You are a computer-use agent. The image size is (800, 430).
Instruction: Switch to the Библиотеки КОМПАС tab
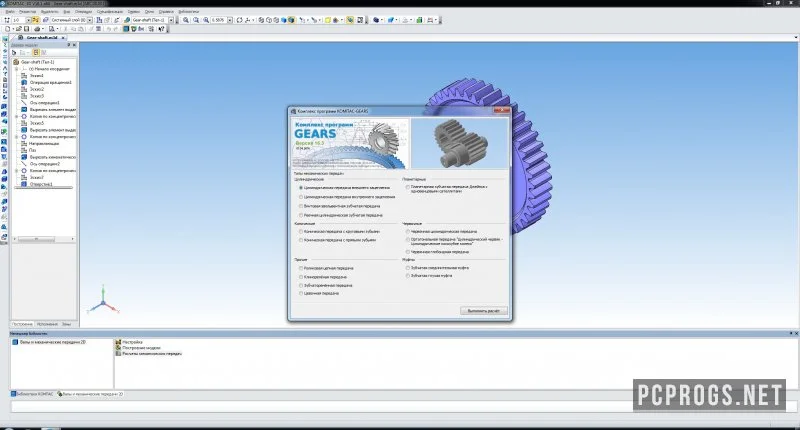[x=33, y=394]
